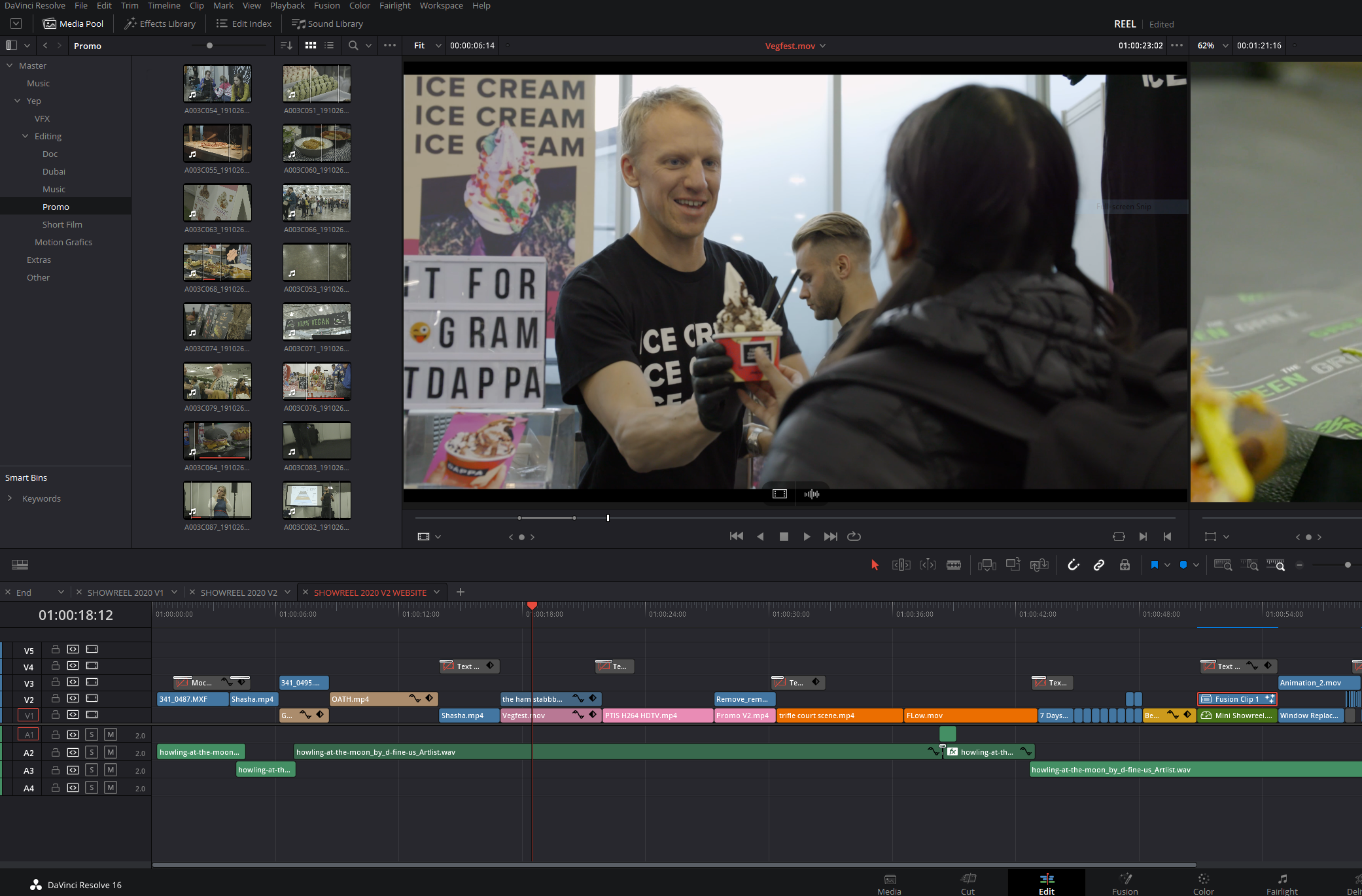Open the Vegfest.mov viewer clip dropdown
Screen dimensions: 1362x896
tap(823, 46)
